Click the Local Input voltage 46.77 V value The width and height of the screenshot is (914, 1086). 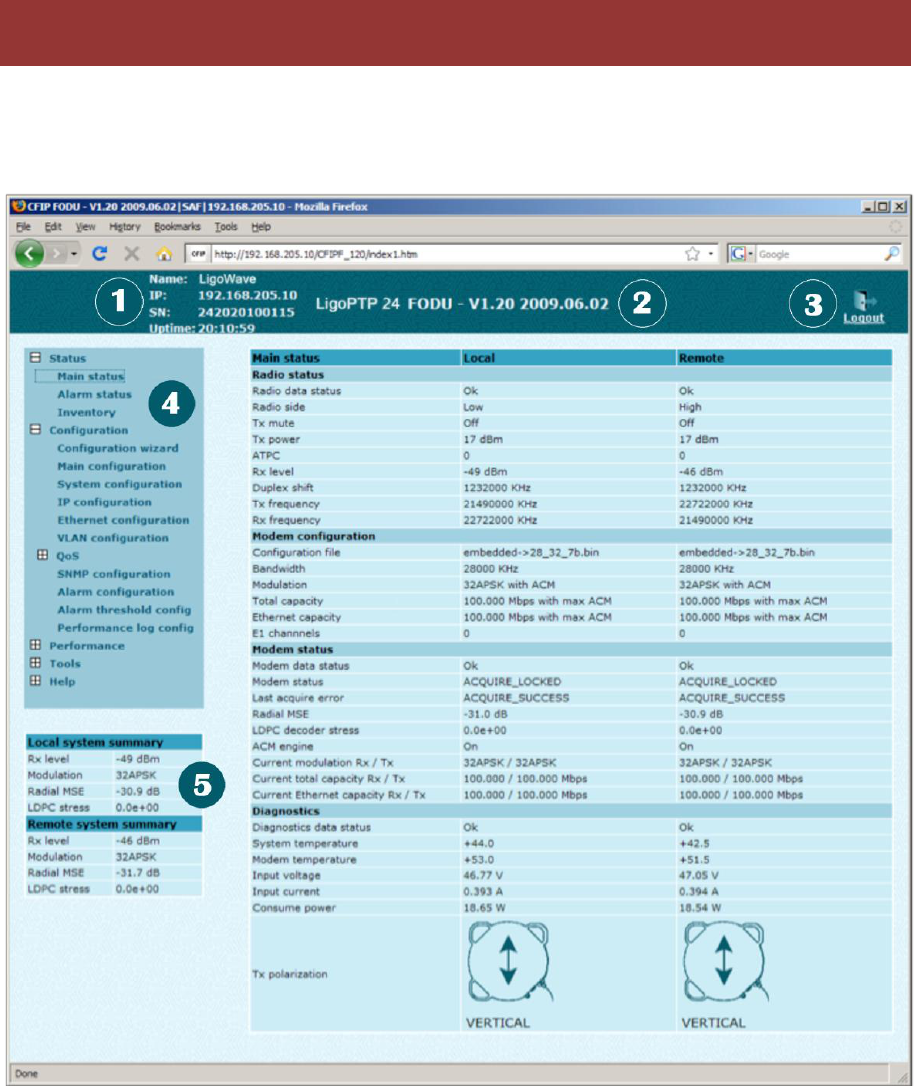(x=483, y=875)
